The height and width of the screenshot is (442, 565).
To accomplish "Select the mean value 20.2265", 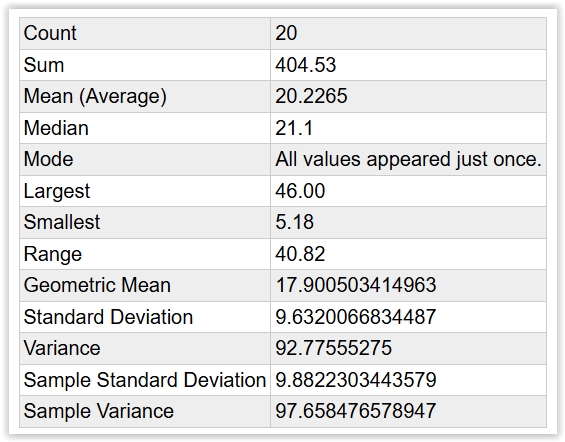I will (x=311, y=96).
